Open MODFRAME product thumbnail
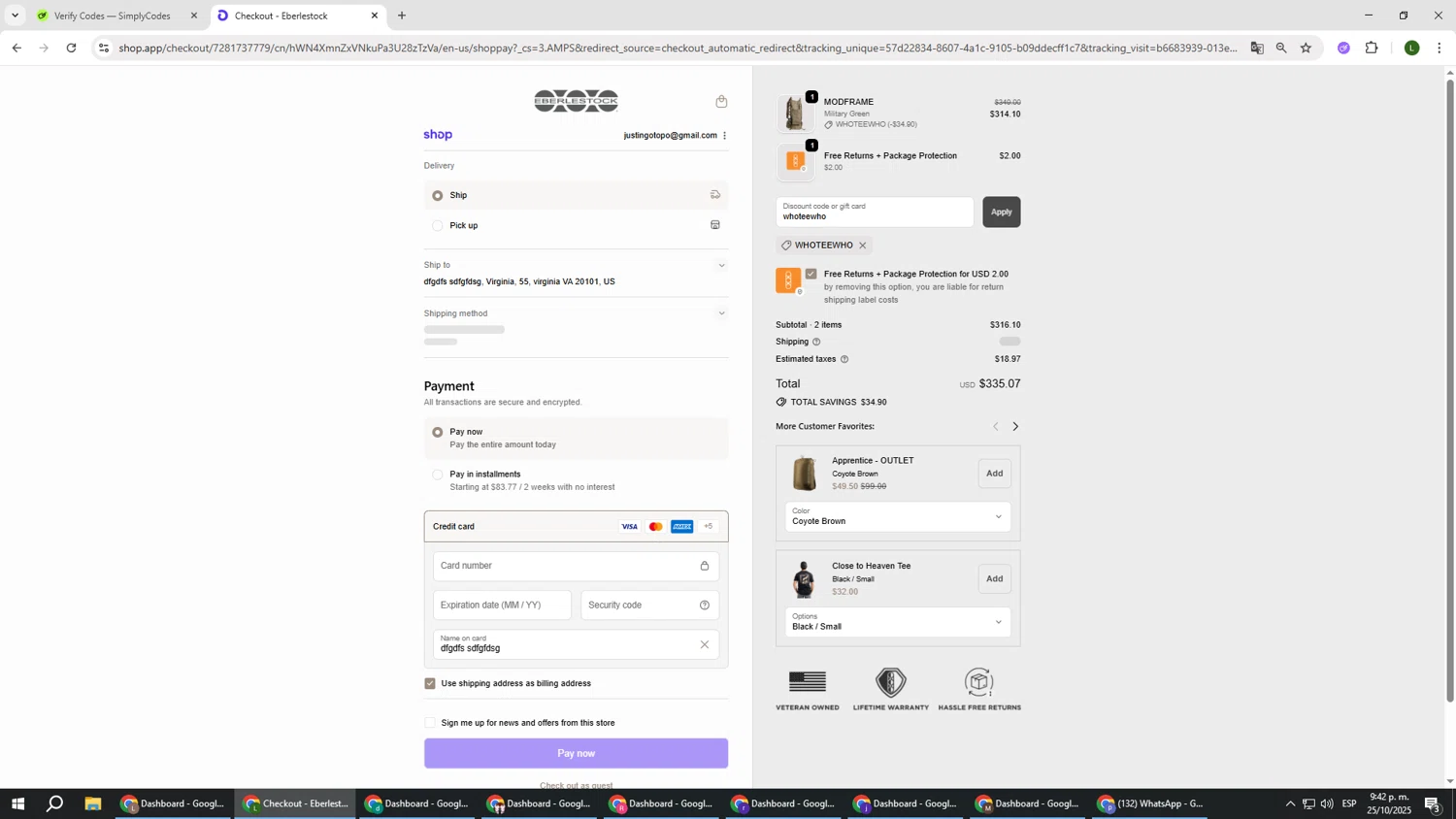This screenshot has width=1456, height=819. (x=795, y=114)
